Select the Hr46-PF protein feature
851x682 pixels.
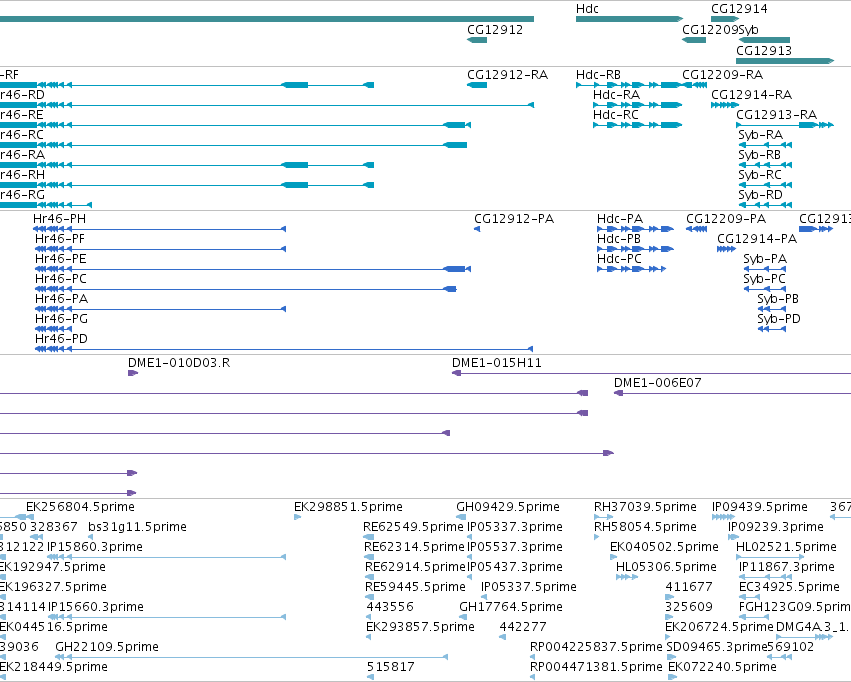tap(161, 249)
